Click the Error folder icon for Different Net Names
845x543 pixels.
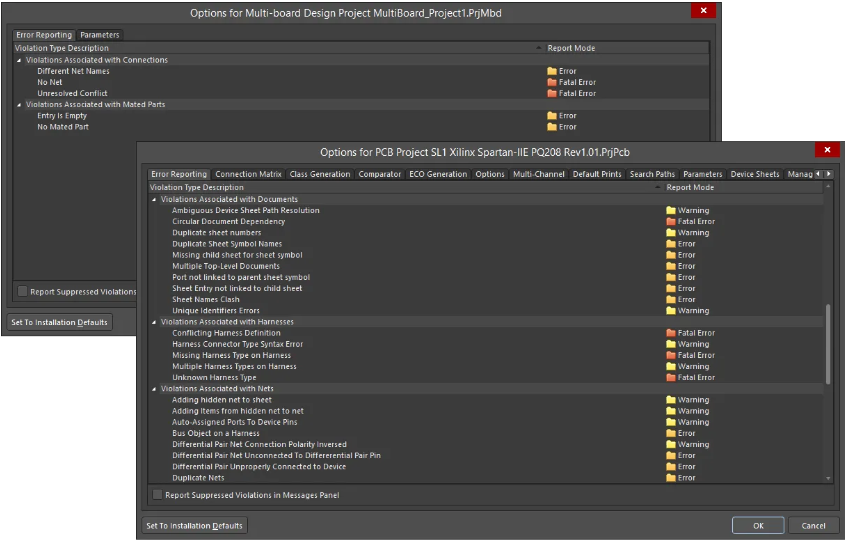(x=551, y=72)
